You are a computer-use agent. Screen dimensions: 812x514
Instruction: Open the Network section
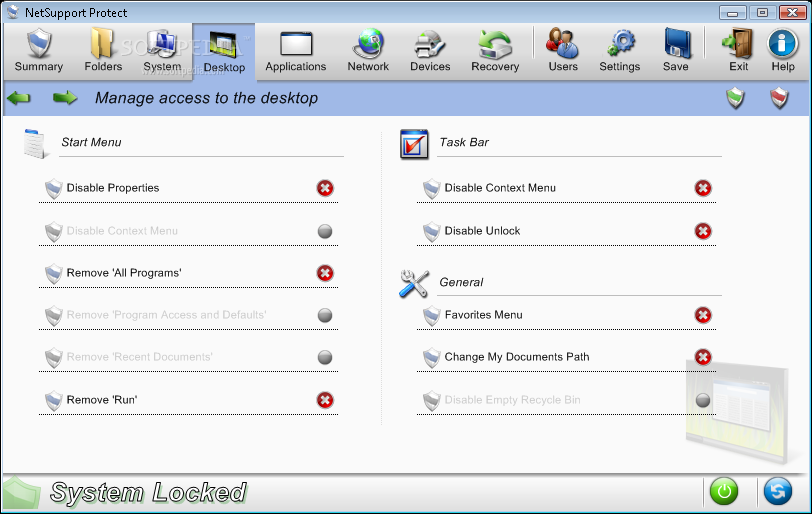pyautogui.click(x=368, y=51)
